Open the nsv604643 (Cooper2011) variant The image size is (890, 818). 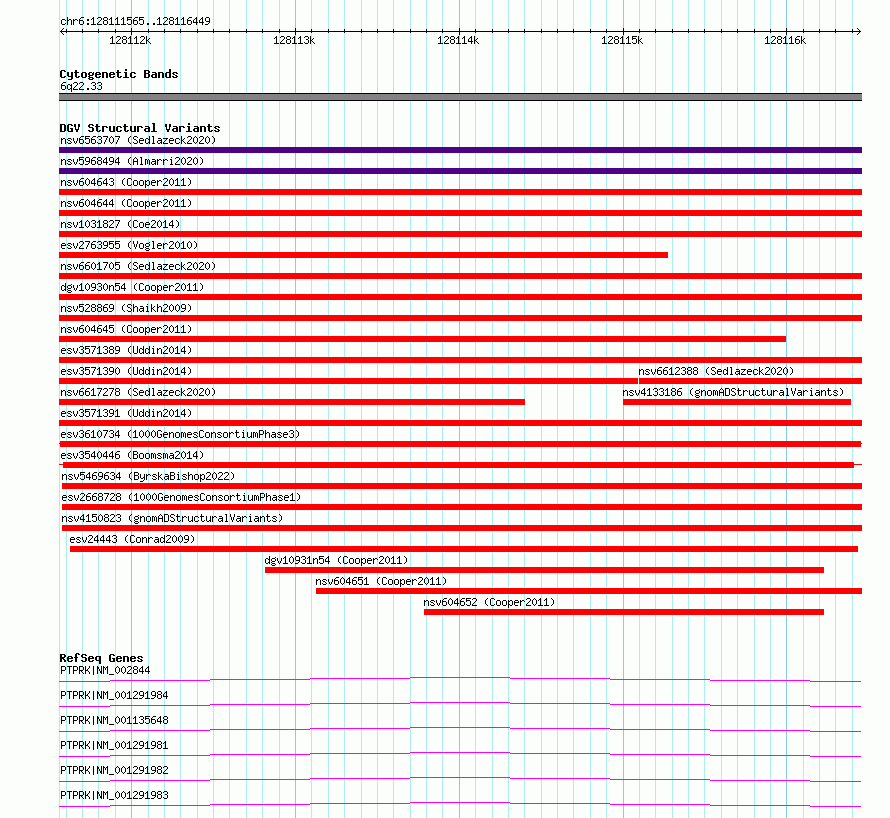click(x=126, y=182)
